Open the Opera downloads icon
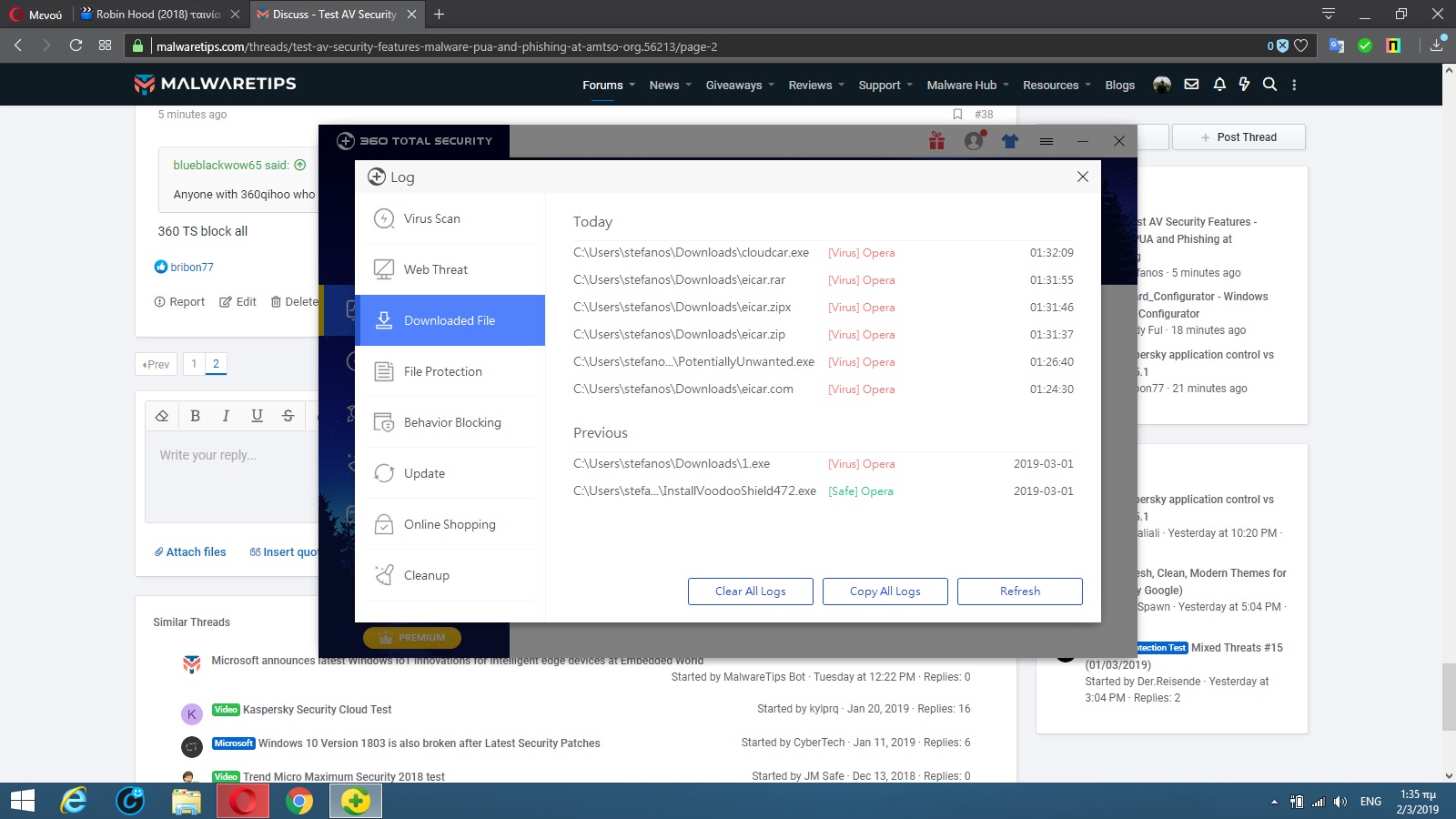The image size is (1456, 819). pos(1437,45)
